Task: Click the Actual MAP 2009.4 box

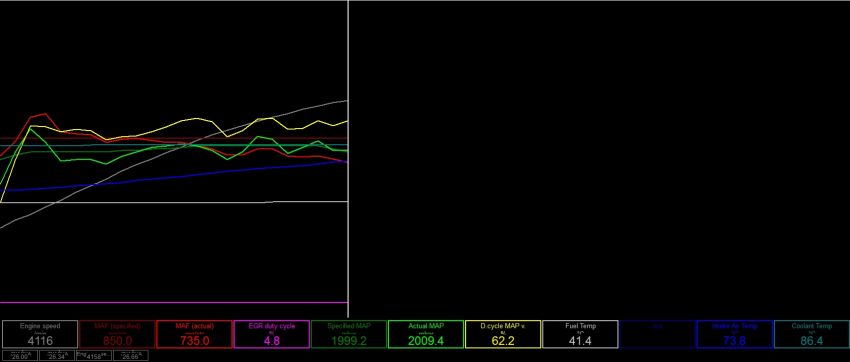Action: pos(426,334)
